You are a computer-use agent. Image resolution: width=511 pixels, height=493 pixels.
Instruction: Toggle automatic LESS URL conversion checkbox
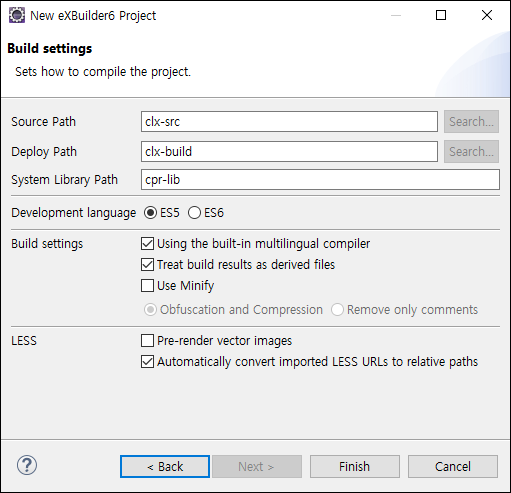point(147,362)
